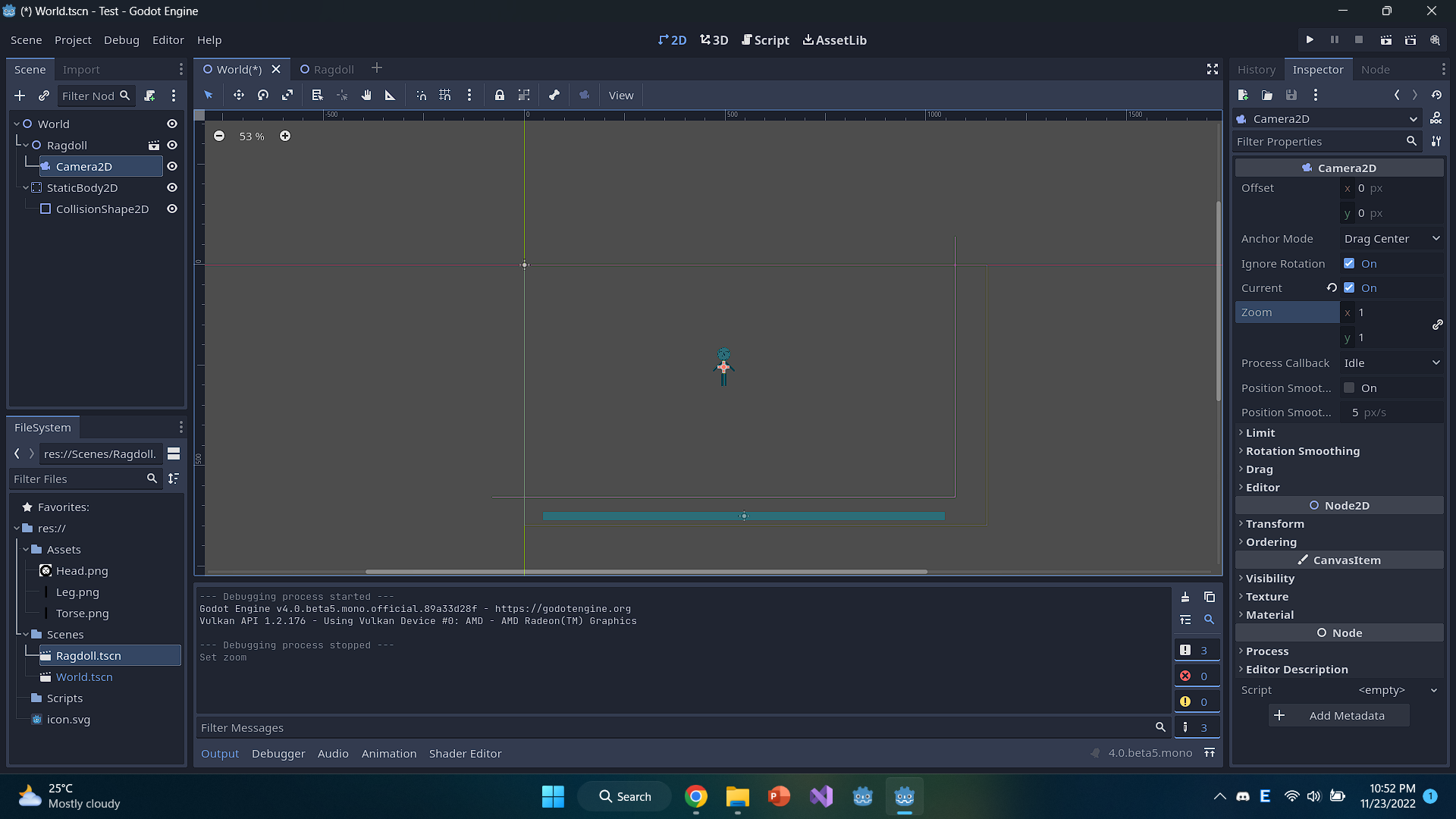Play the project with the run button

[x=1310, y=40]
